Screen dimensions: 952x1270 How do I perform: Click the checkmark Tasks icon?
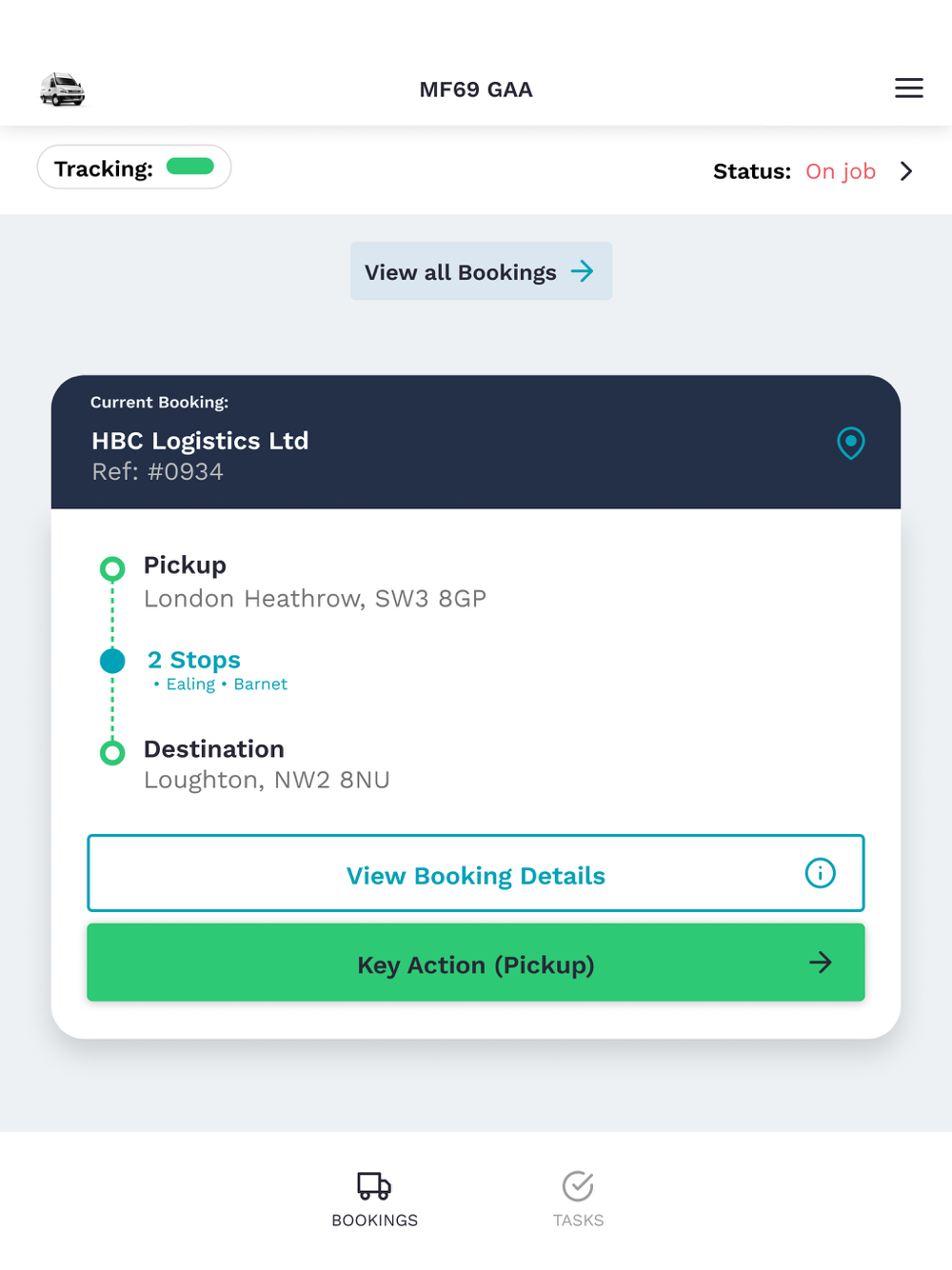click(x=578, y=1185)
